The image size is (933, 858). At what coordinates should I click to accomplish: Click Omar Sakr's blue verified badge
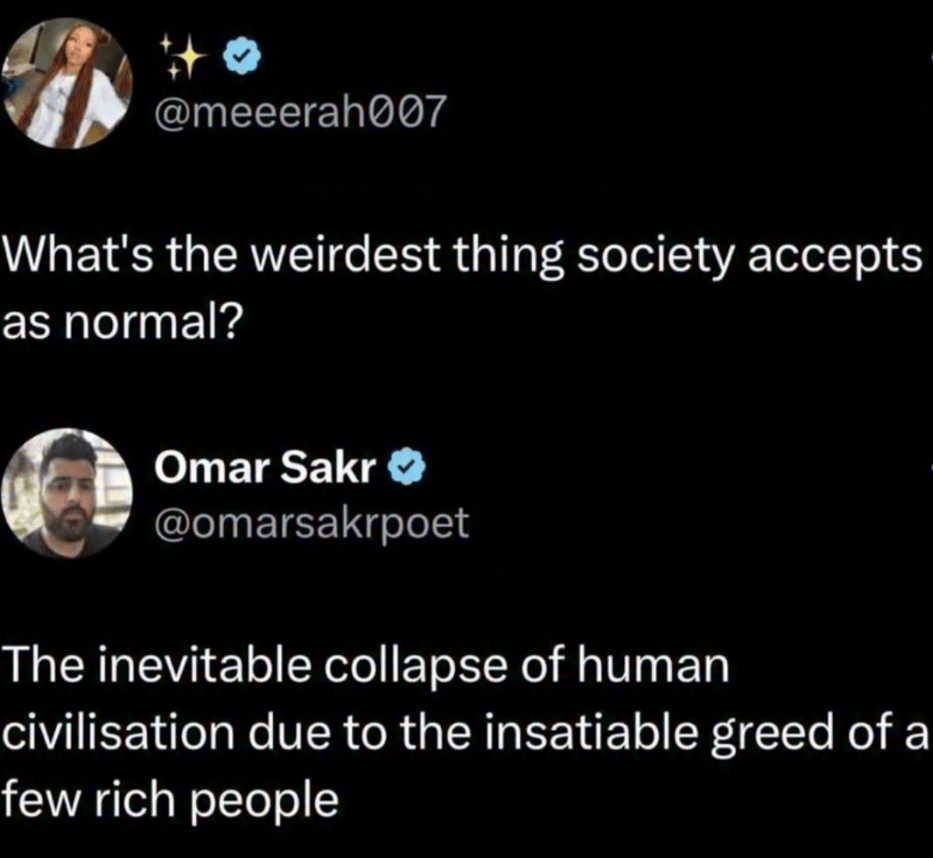click(x=410, y=466)
